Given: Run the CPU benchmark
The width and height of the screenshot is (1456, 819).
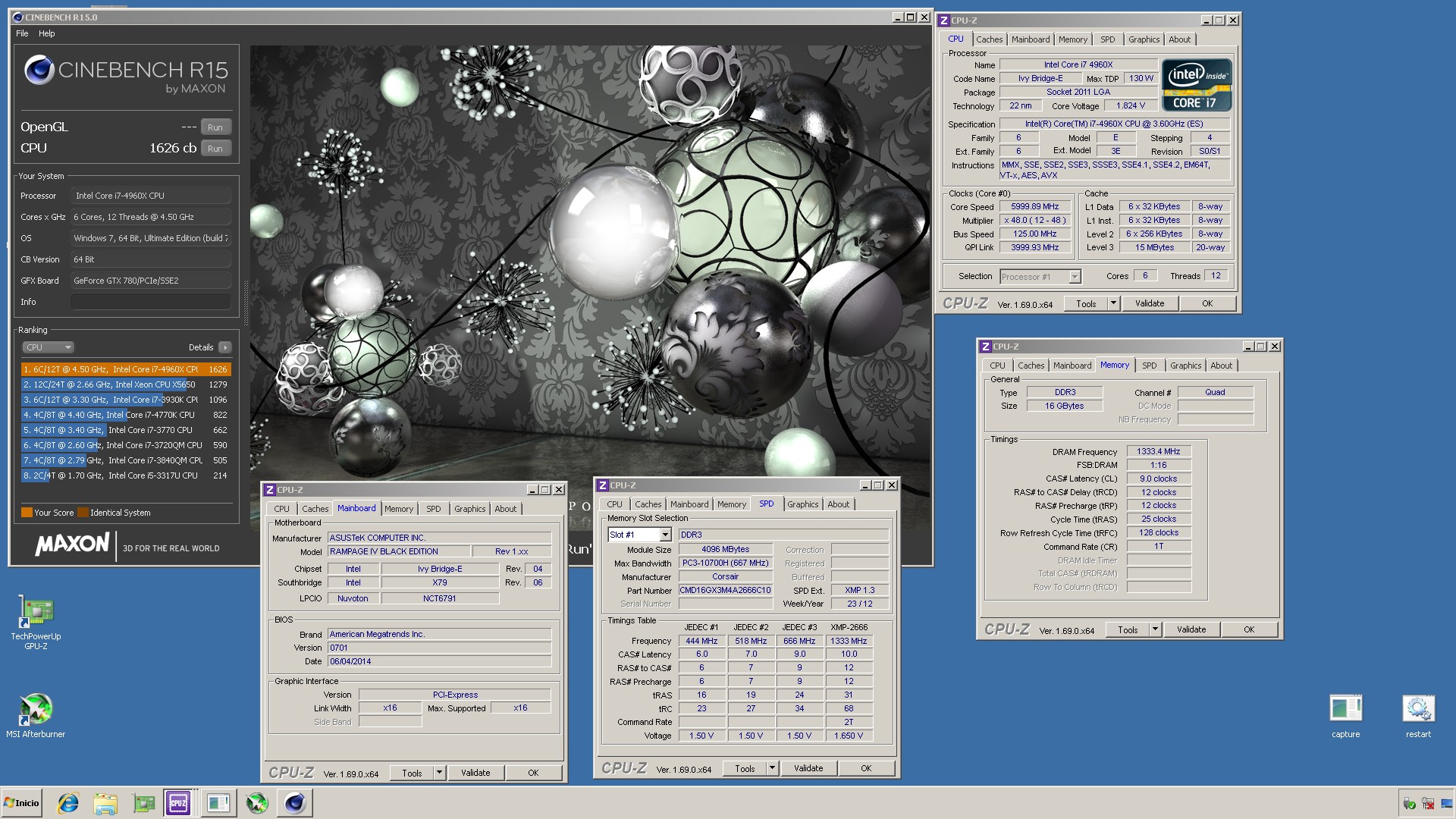Looking at the screenshot, I should (x=215, y=149).
